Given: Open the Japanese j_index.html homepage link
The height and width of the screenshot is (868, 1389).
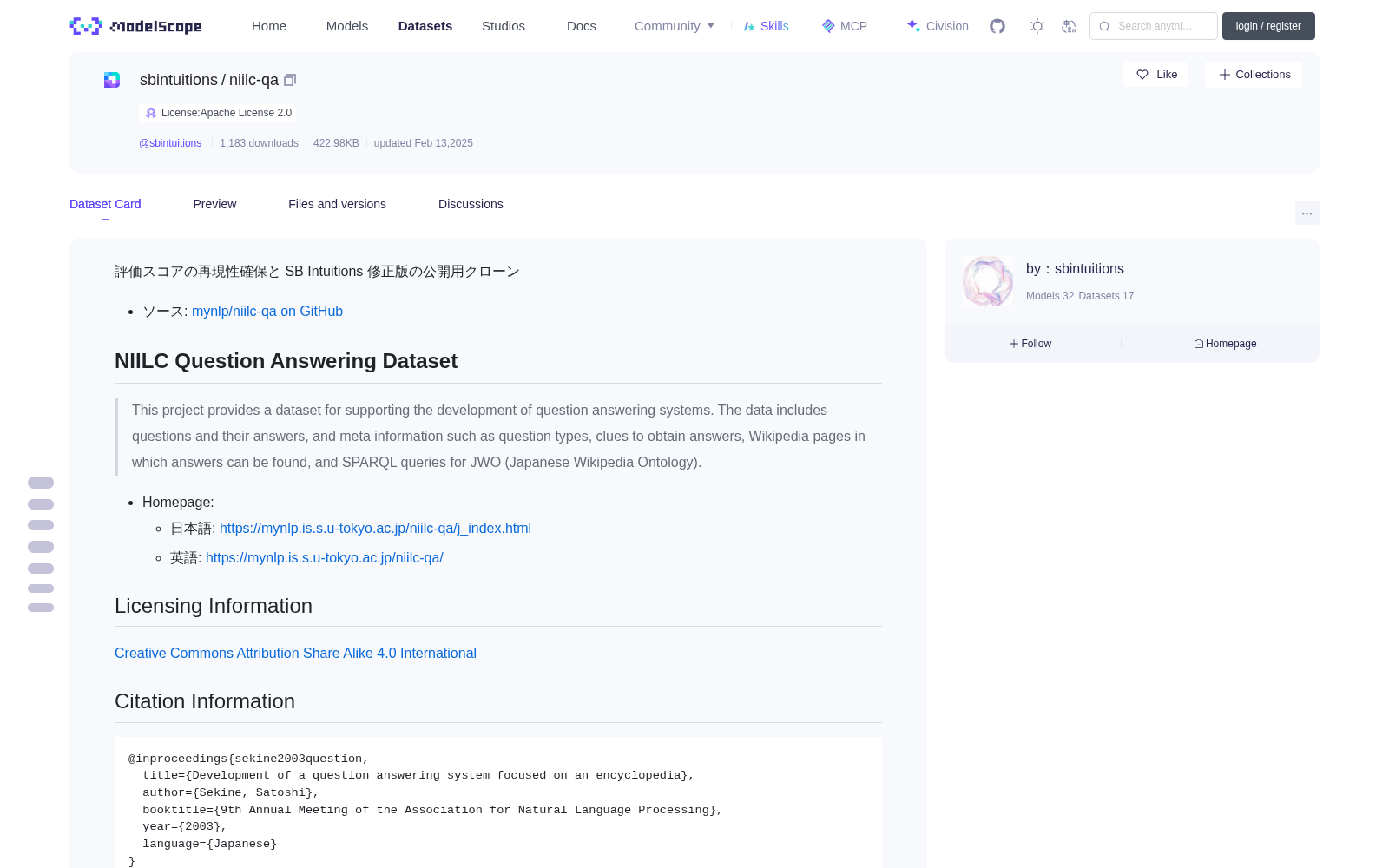Looking at the screenshot, I should click(375, 528).
